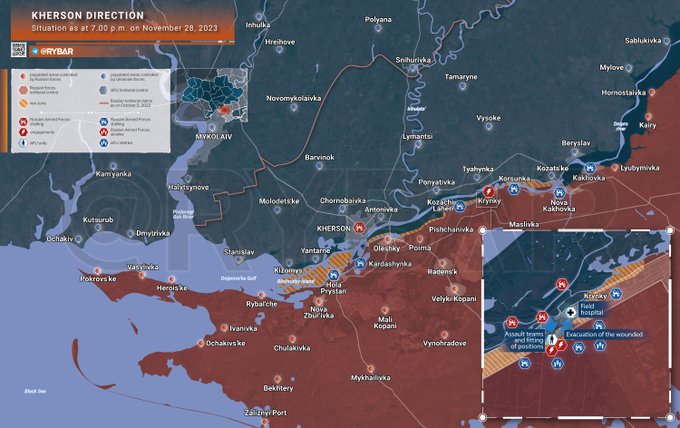Click the legend's engagements lightning icon
This screenshot has height=428, width=680.
coord(23,132)
